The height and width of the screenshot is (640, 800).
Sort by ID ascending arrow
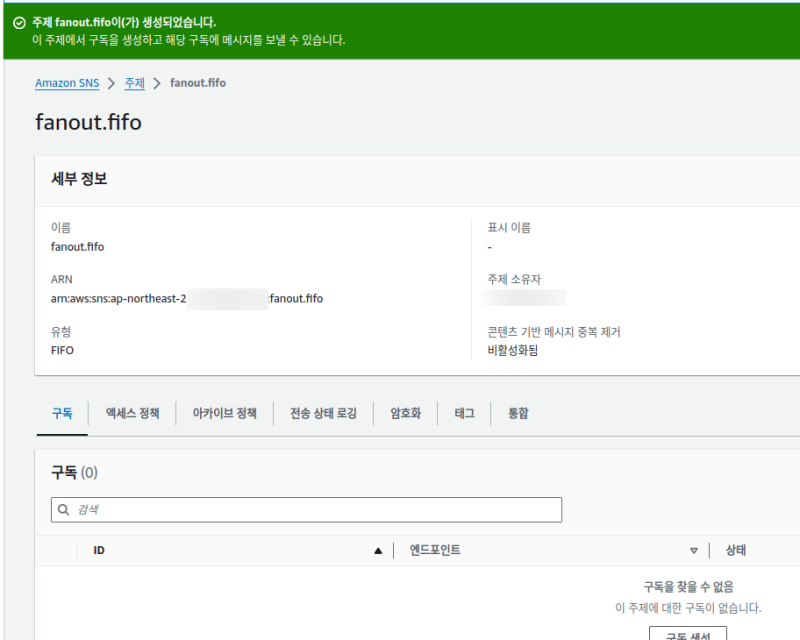(378, 551)
